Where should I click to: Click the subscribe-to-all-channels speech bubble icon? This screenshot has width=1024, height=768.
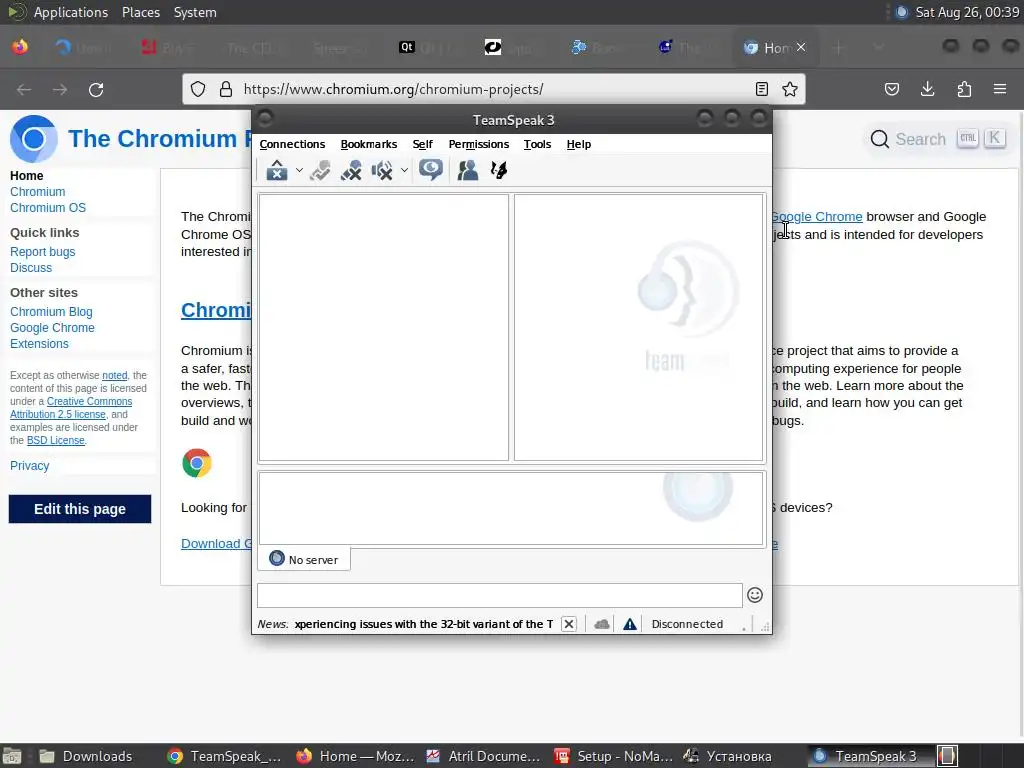[x=431, y=170]
